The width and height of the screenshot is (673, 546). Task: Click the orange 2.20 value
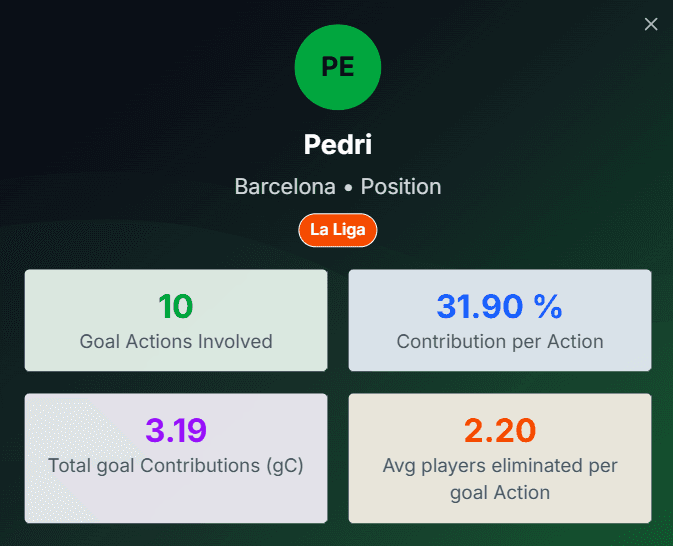499,430
